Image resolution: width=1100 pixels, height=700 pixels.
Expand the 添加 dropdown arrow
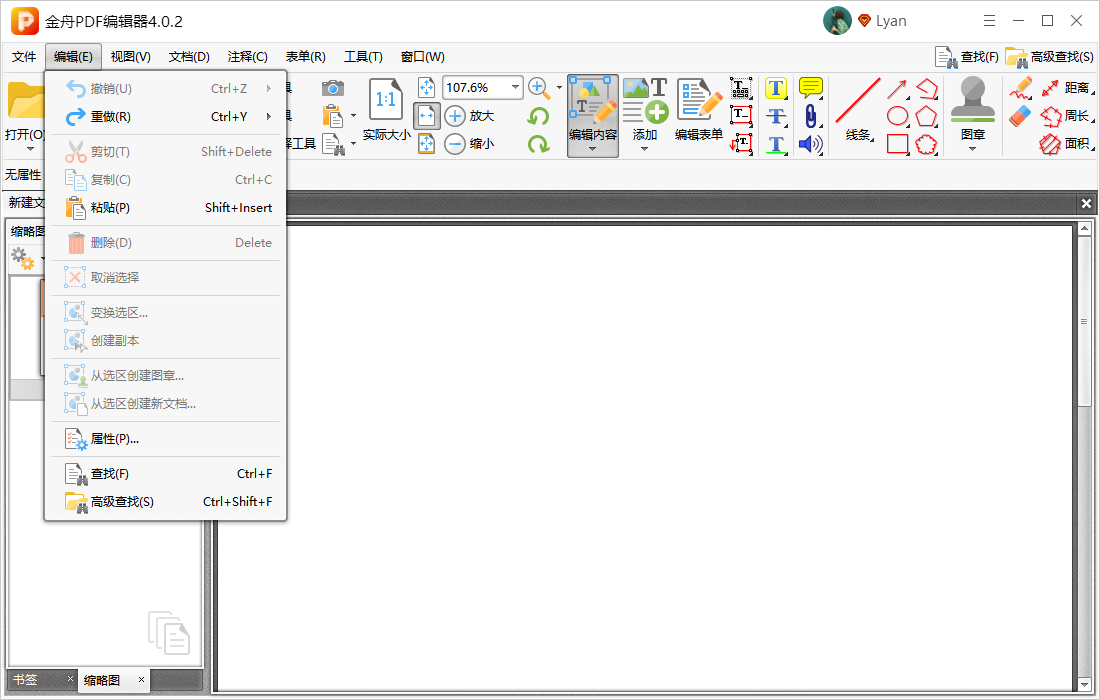click(x=644, y=149)
